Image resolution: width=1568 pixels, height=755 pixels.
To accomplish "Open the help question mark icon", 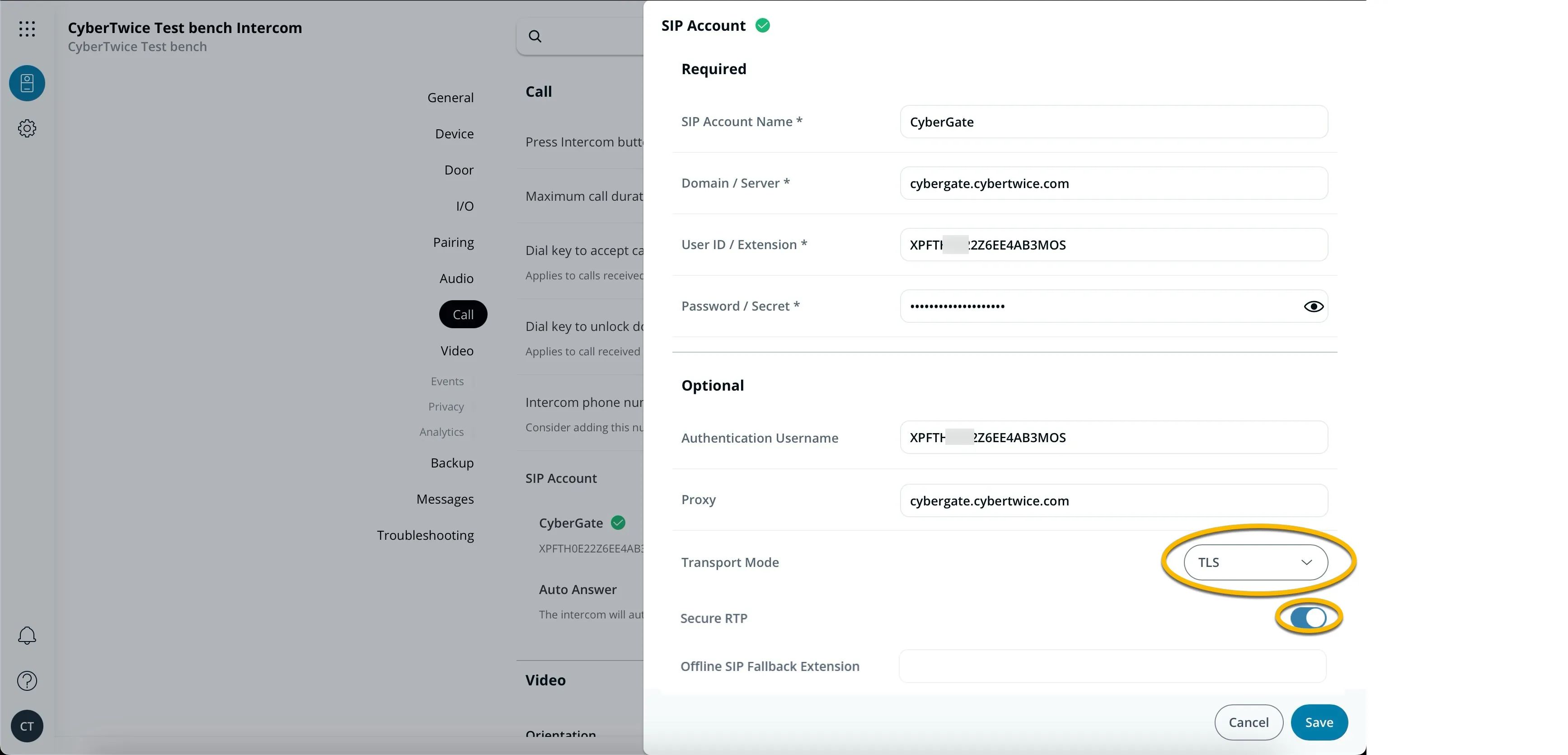I will point(27,681).
